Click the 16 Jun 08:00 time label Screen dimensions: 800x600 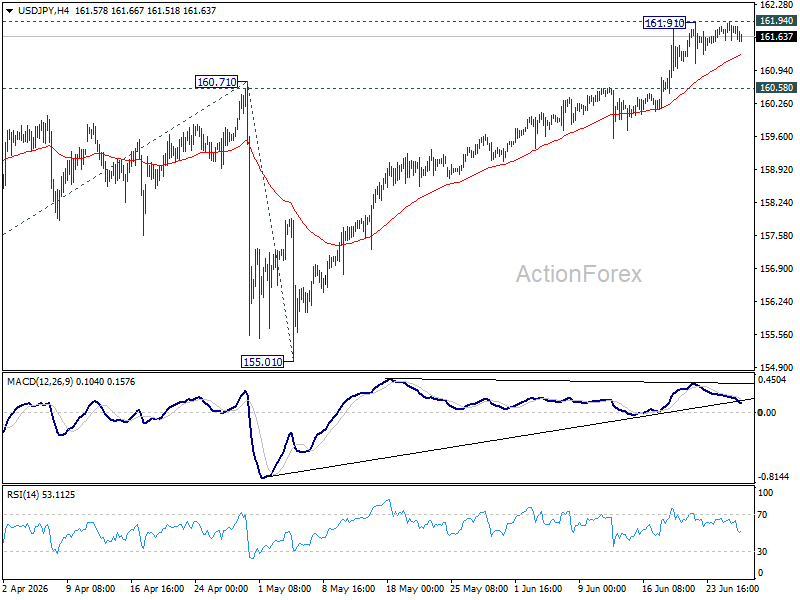(x=668, y=588)
